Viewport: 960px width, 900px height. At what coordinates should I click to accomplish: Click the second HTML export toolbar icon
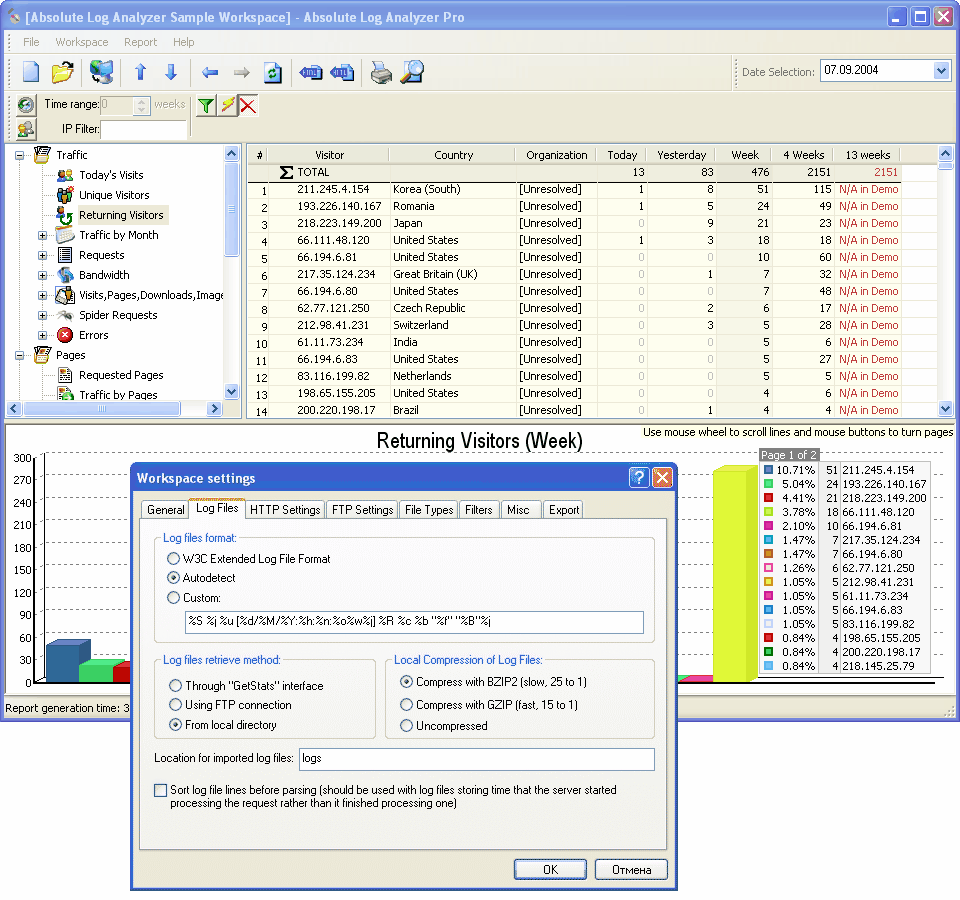pos(342,73)
